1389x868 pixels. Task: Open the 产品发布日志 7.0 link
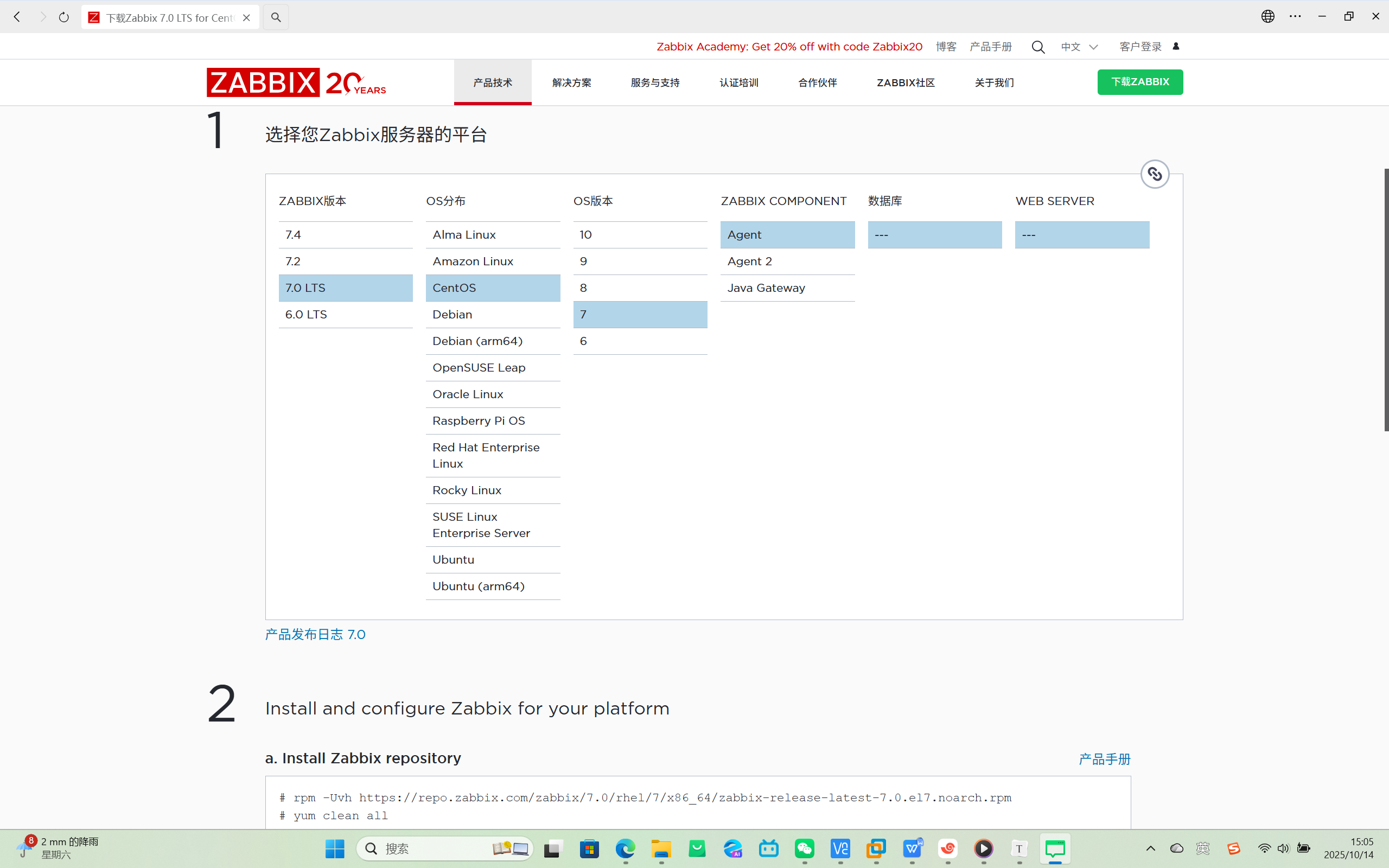click(x=315, y=634)
